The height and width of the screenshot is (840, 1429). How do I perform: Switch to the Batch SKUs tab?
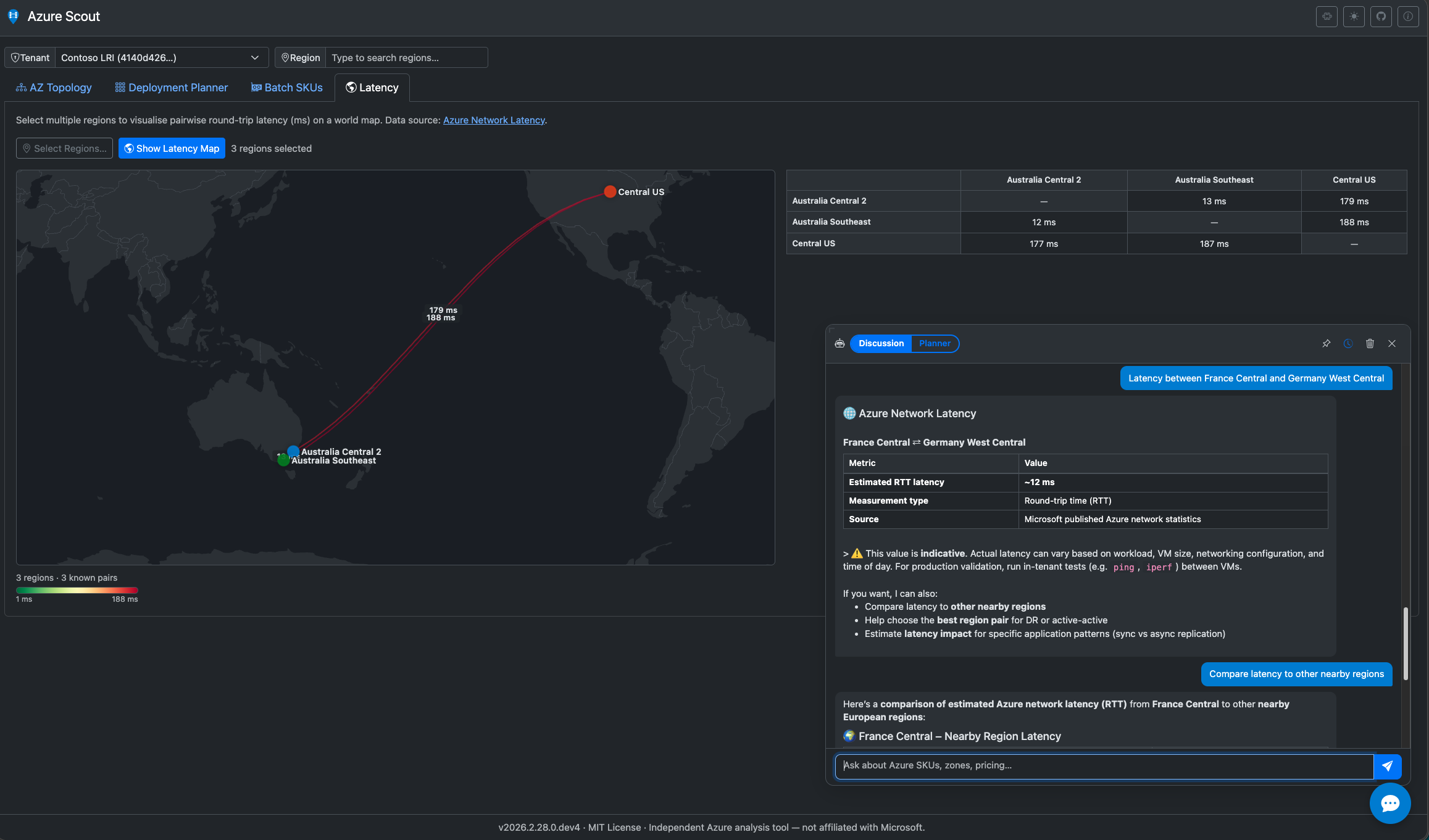pos(286,88)
